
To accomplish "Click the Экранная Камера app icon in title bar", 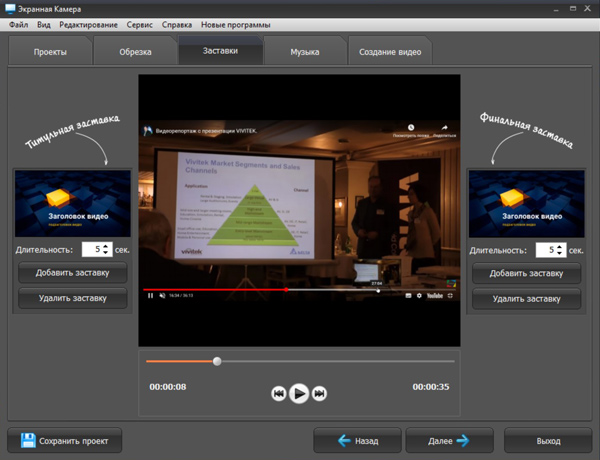I will 10,9.
